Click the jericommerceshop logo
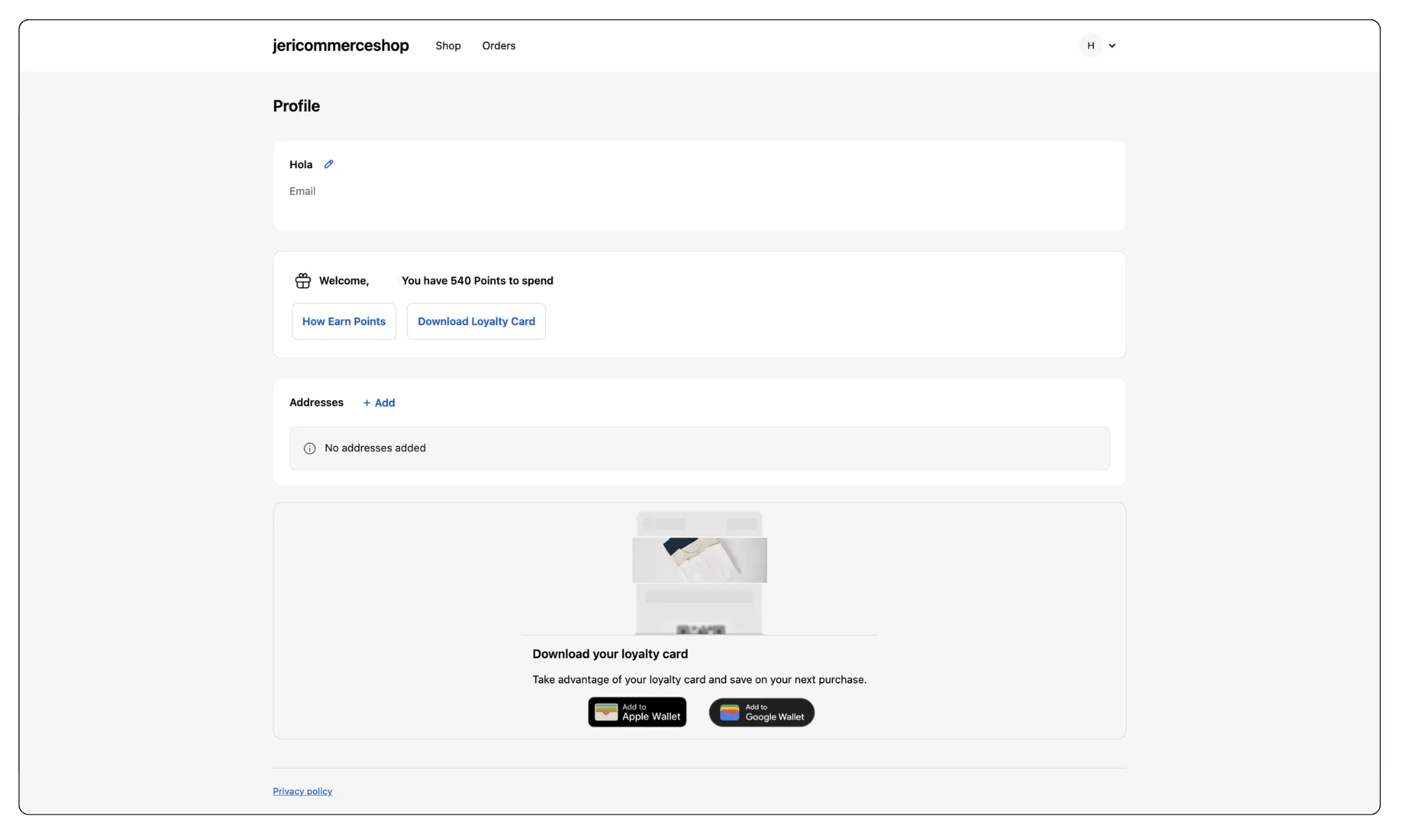 coord(340,46)
